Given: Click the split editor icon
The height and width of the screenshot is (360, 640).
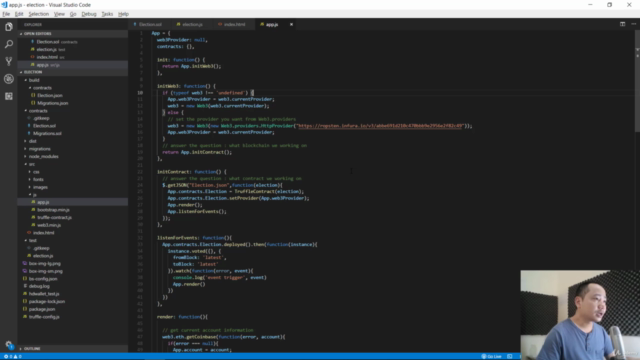Looking at the screenshot, I should pos(622,24).
